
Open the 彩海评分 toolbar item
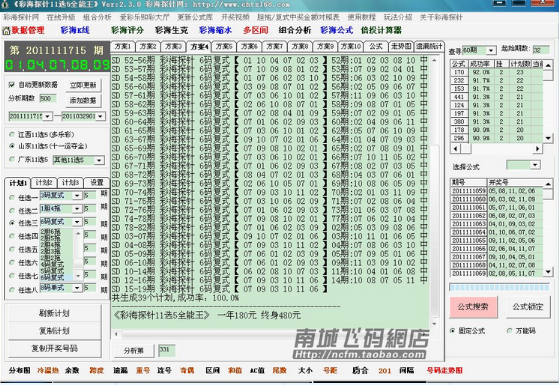127,30
